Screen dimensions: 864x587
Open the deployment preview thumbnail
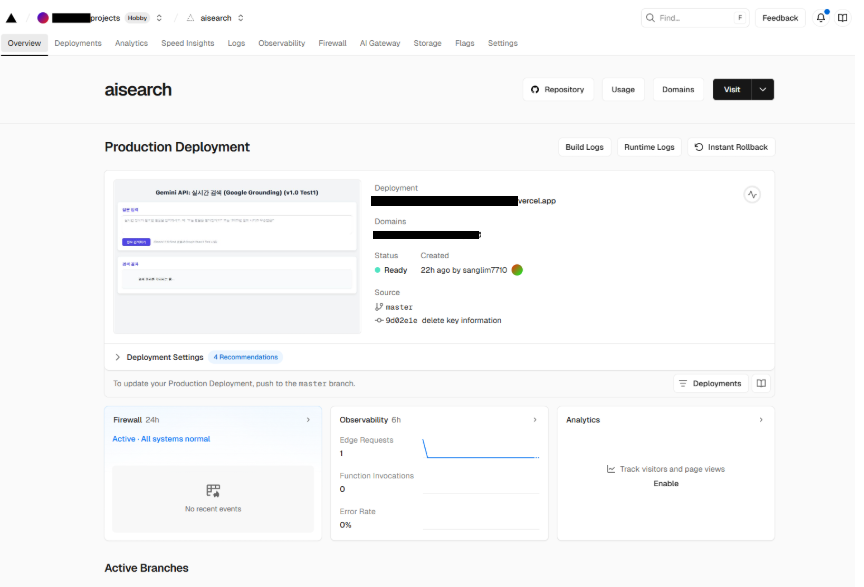coord(237,256)
